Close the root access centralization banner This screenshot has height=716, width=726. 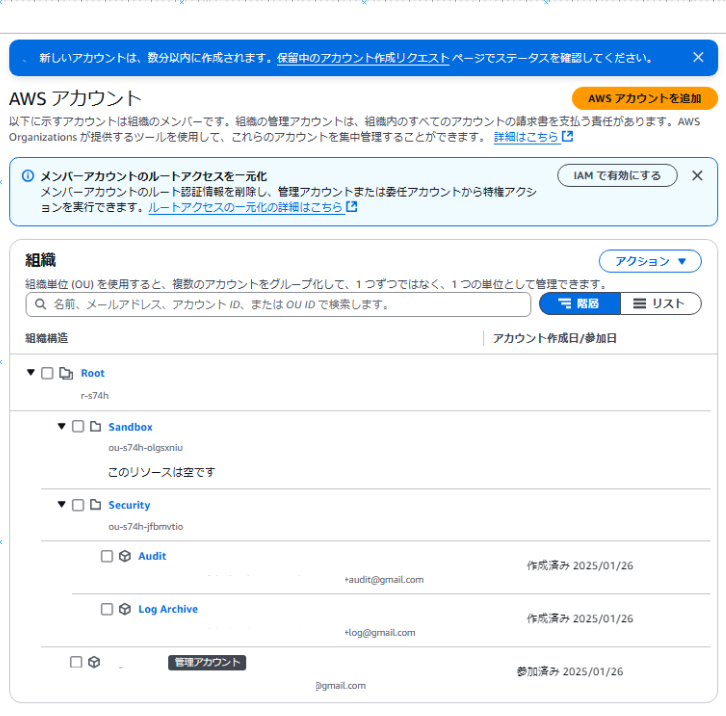tap(697, 176)
